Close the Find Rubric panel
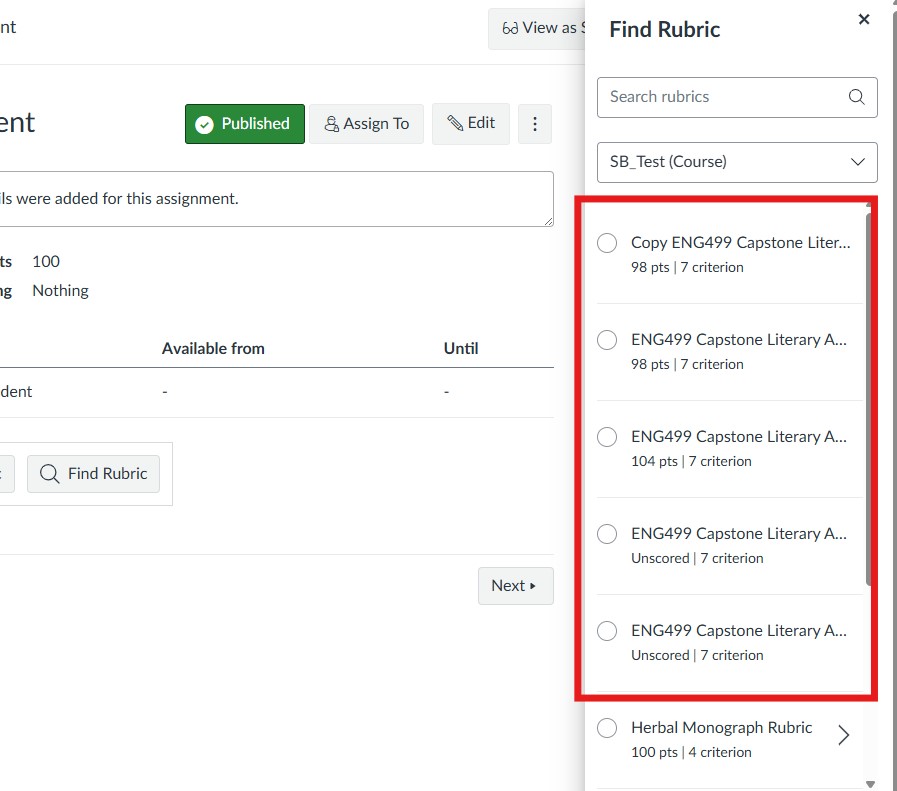This screenshot has height=791, width=897. tap(864, 20)
